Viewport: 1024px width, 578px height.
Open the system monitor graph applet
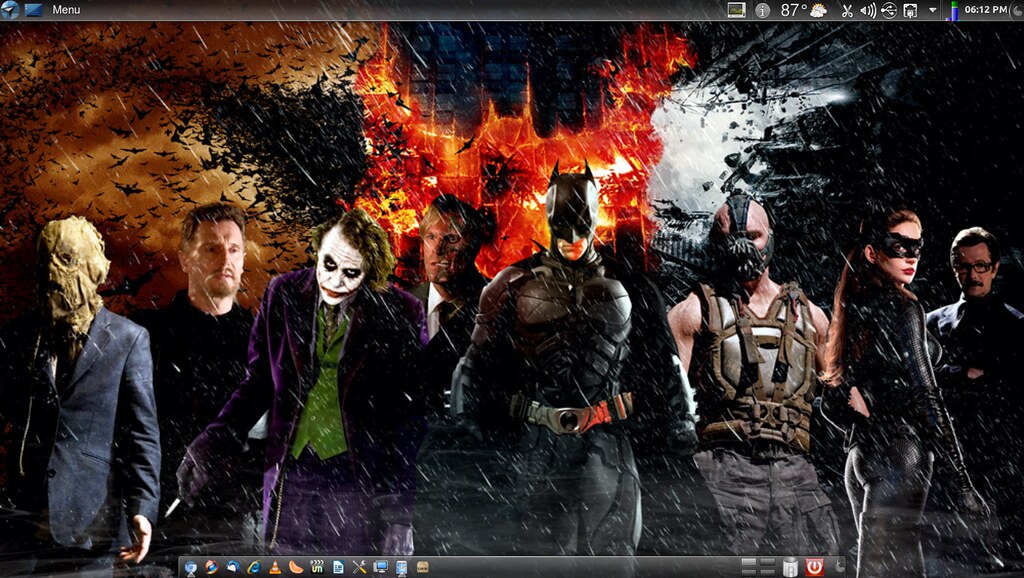click(x=736, y=10)
